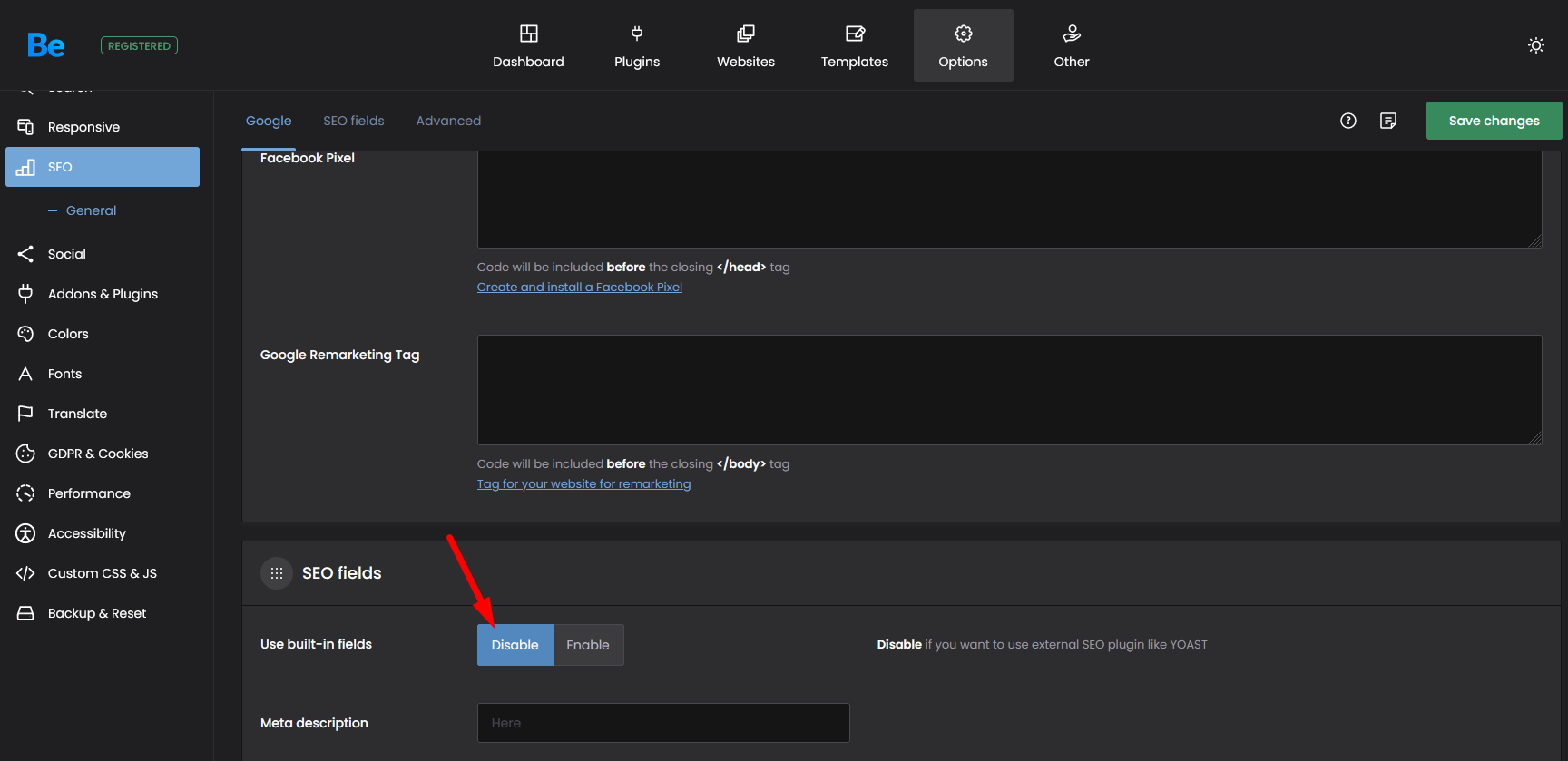Click the SEO bar chart icon
1568x761 pixels.
tap(25, 167)
